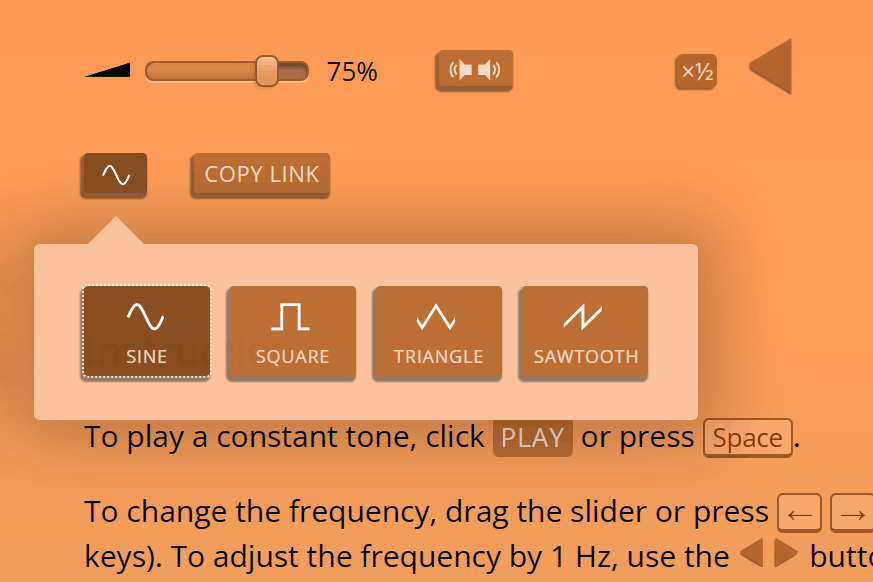
Task: Click the left arrow key symbol
Action: tap(800, 514)
